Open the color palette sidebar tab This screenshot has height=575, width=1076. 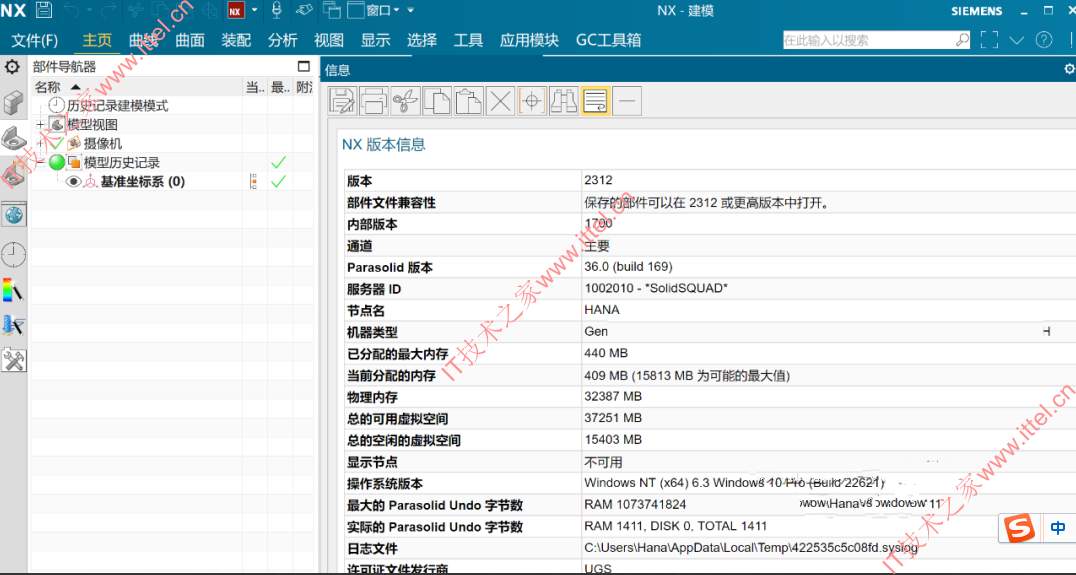click(14, 289)
